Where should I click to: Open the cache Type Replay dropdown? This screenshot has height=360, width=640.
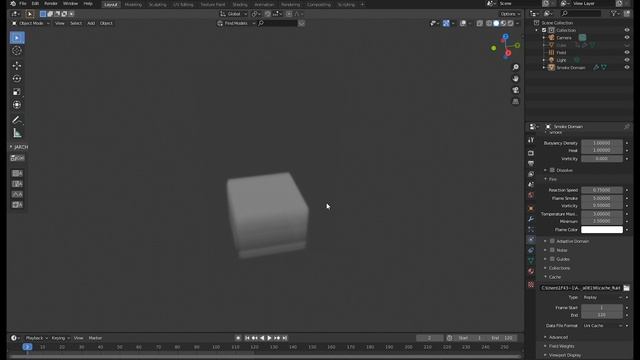[602, 298]
